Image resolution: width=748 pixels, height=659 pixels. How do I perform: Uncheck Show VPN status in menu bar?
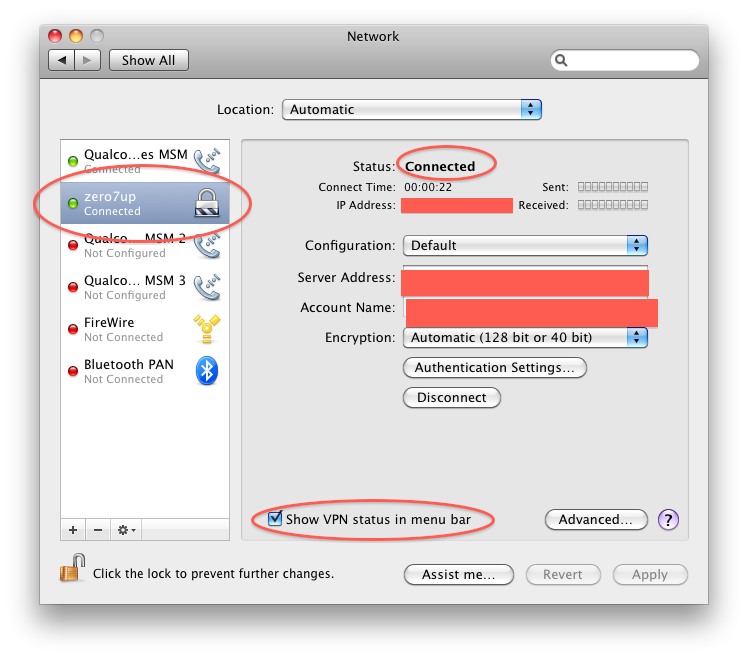tap(275, 518)
